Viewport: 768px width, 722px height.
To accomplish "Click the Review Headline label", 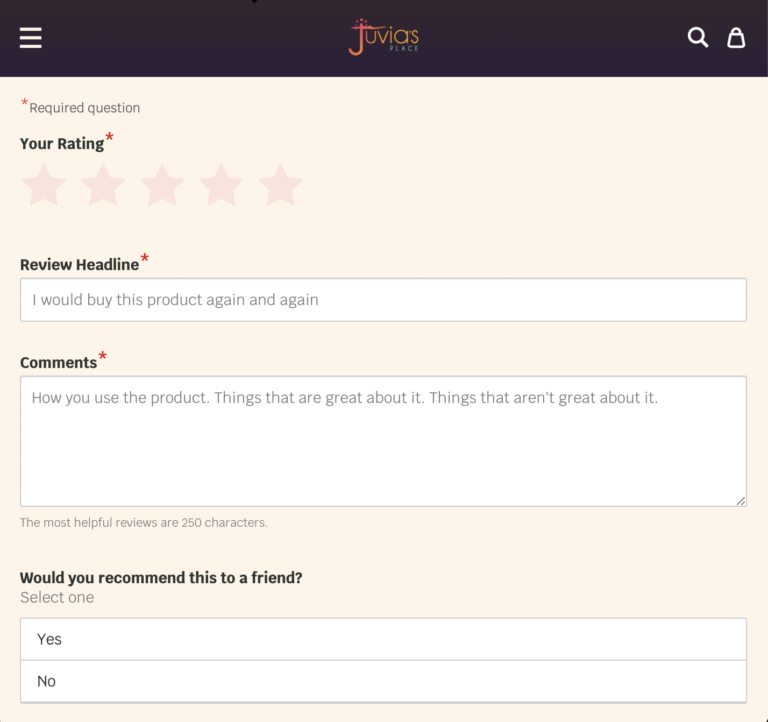I will [79, 265].
